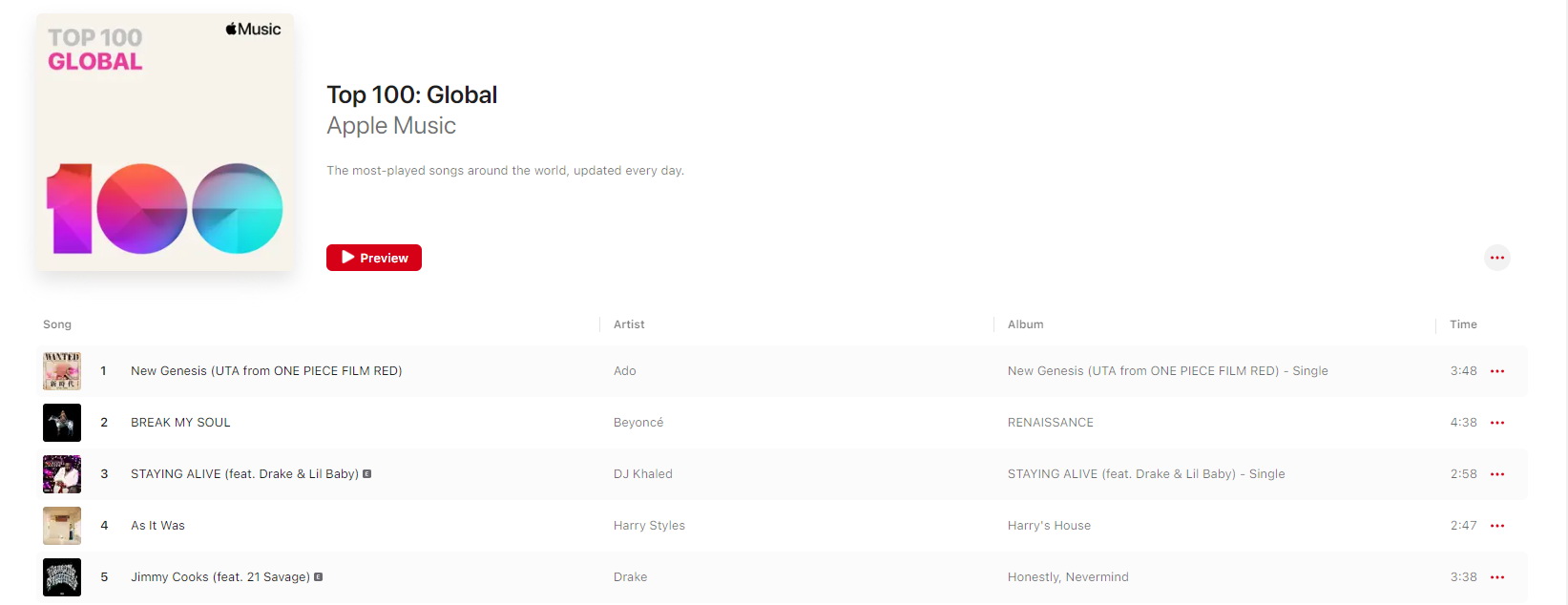Image resolution: width=1568 pixels, height=605 pixels.
Task: Open more options for BREAK MY SOUL
Action: coord(1496,423)
